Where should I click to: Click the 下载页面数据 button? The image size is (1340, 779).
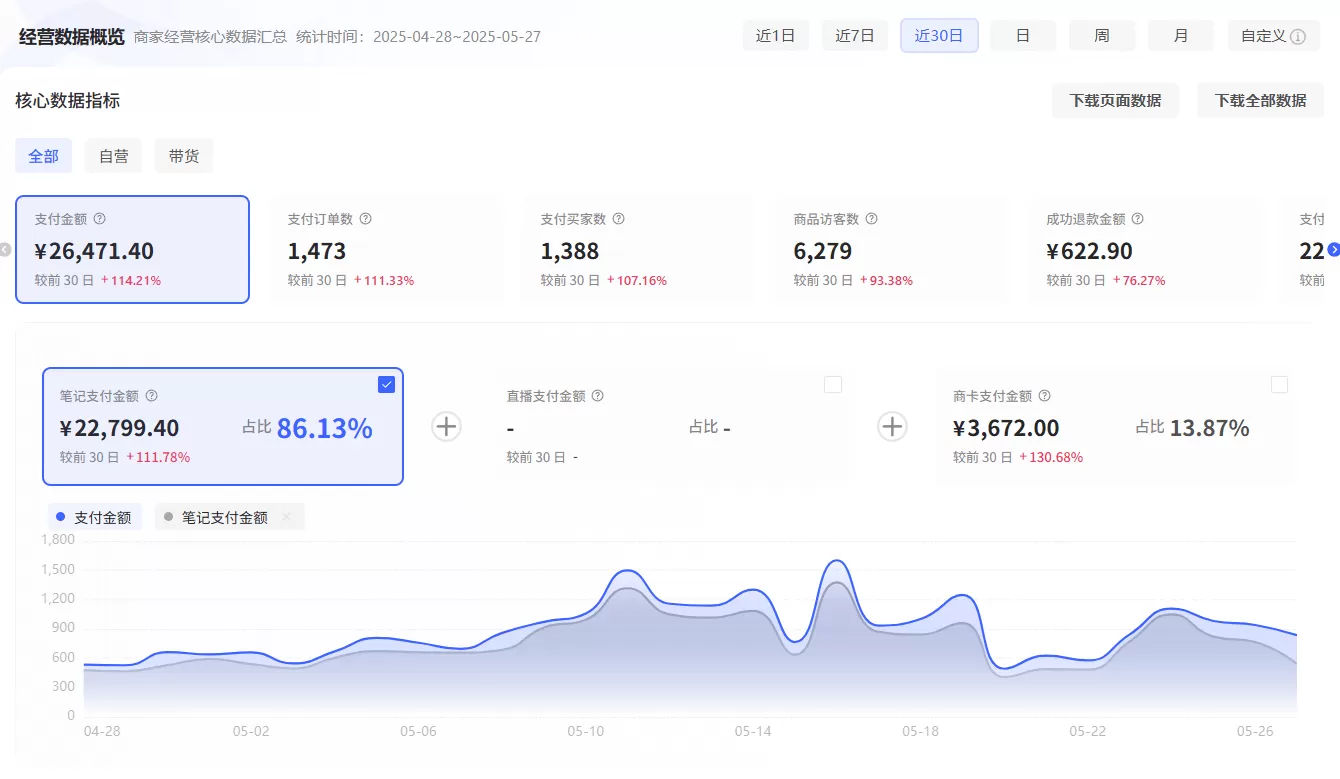[x=1115, y=100]
